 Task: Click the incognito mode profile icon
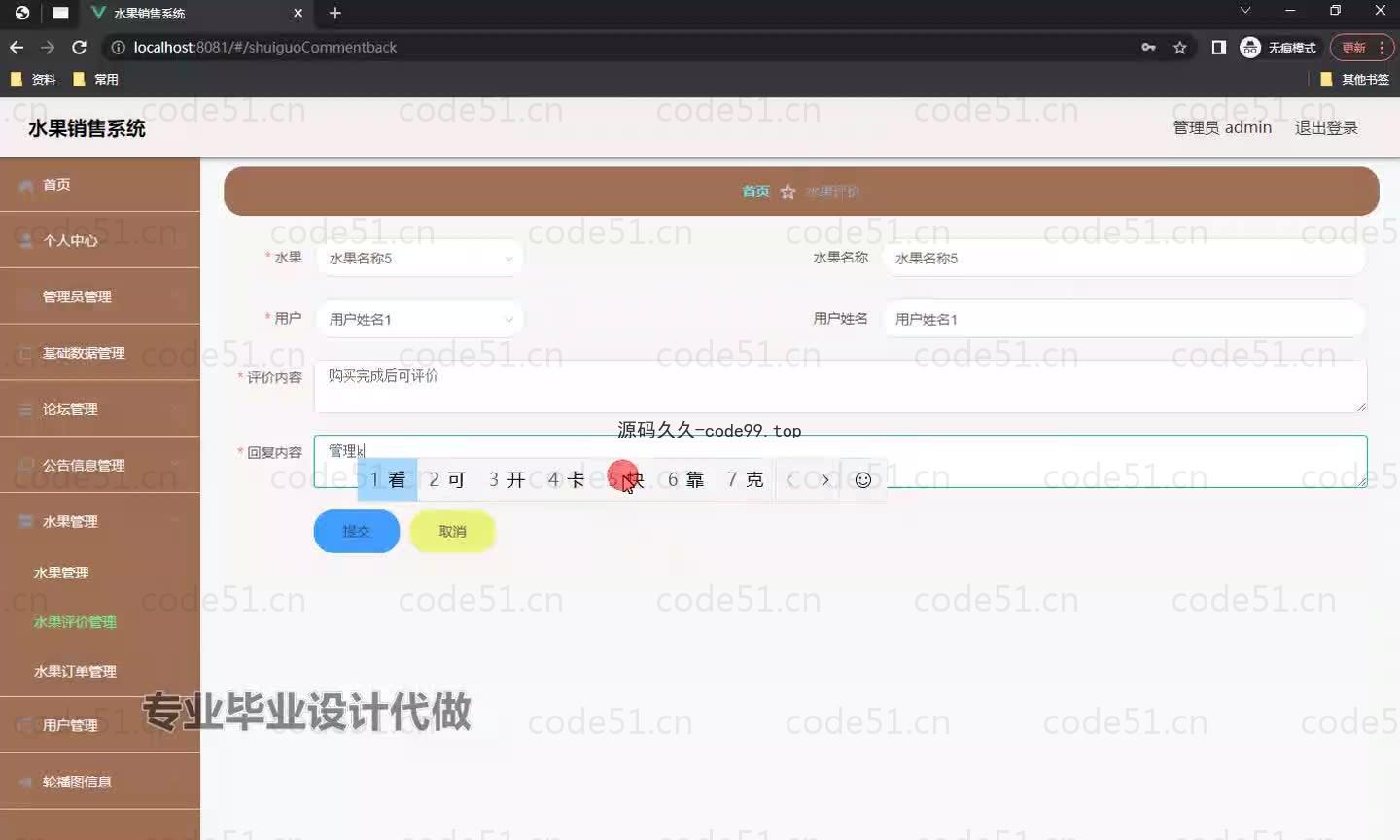click(x=1278, y=47)
